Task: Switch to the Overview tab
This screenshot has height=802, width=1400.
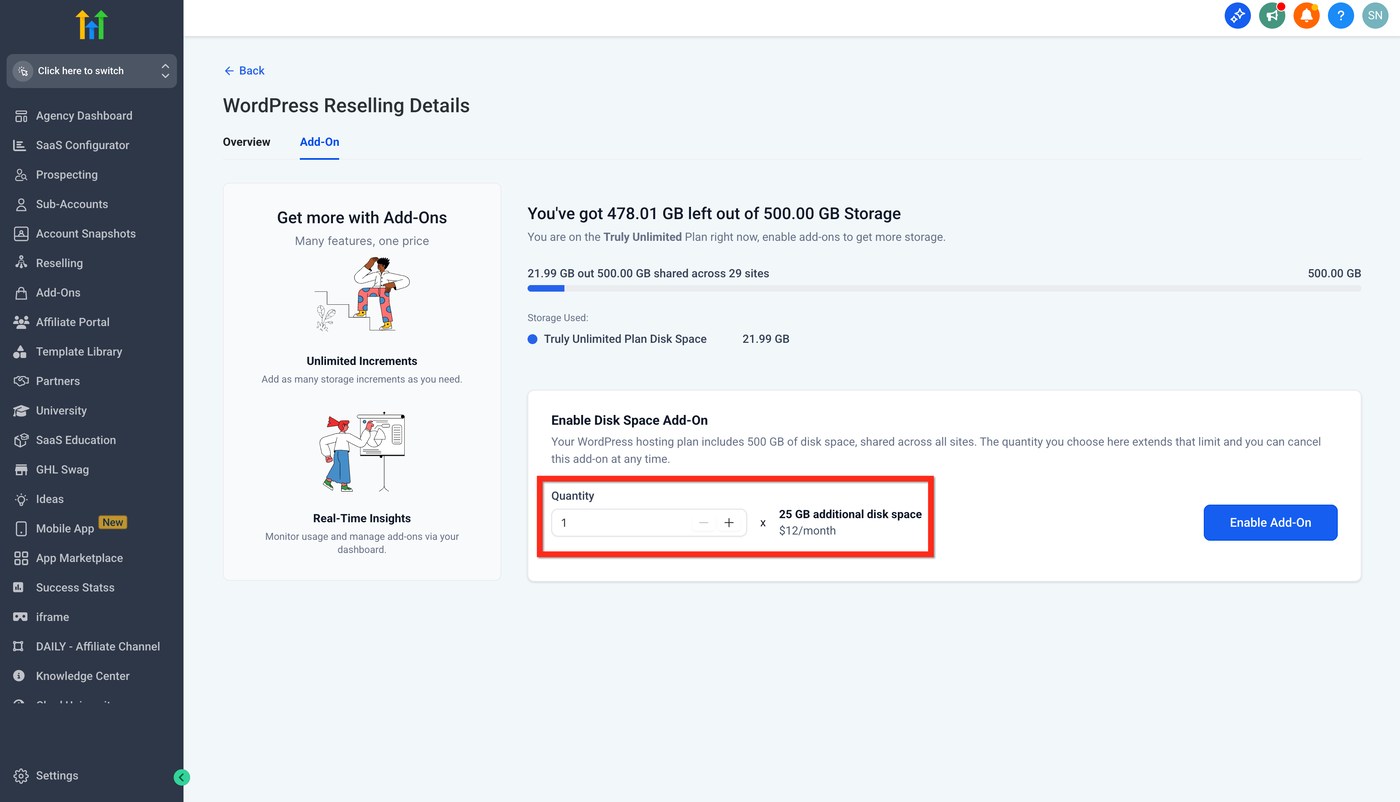Action: point(246,142)
